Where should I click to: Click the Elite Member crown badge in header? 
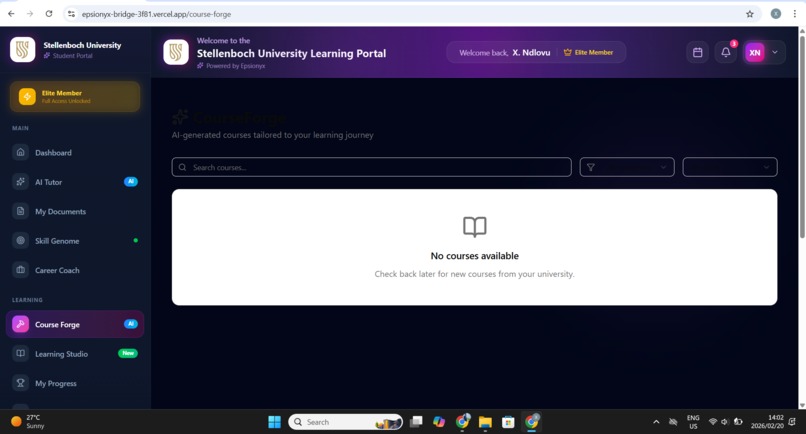(588, 52)
